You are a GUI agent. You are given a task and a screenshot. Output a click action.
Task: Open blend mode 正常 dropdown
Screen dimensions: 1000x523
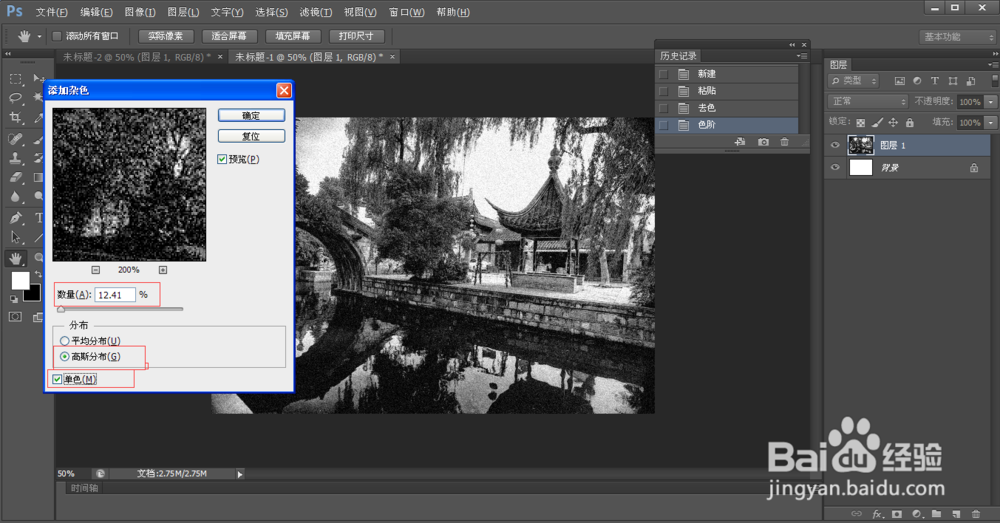tap(867, 101)
